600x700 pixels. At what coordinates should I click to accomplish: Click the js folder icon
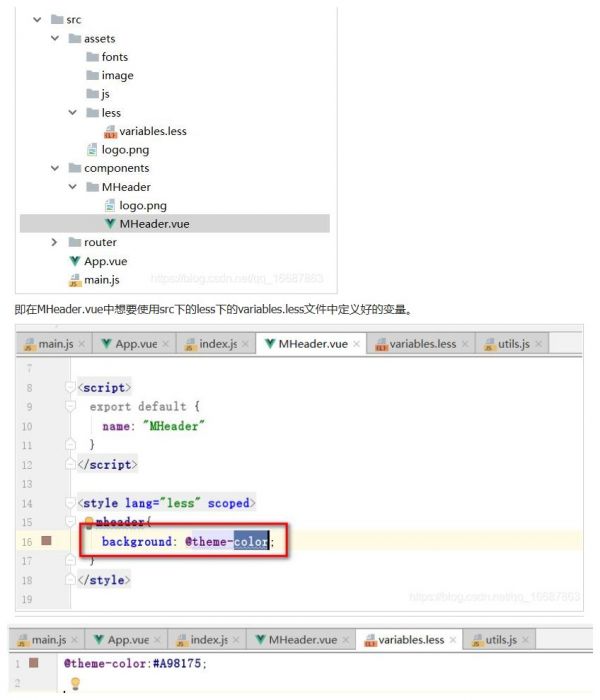(92, 94)
